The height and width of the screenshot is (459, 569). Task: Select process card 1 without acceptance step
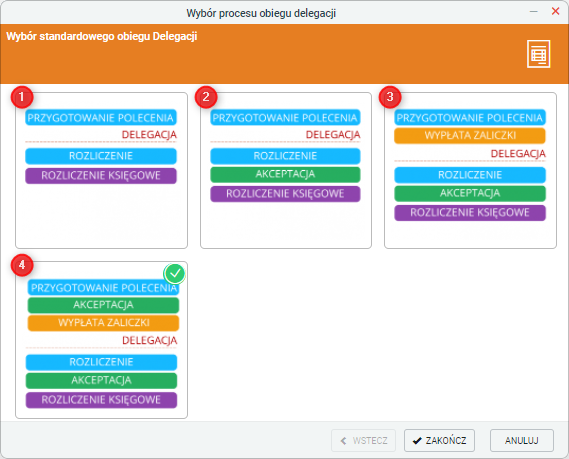[x=101, y=171]
